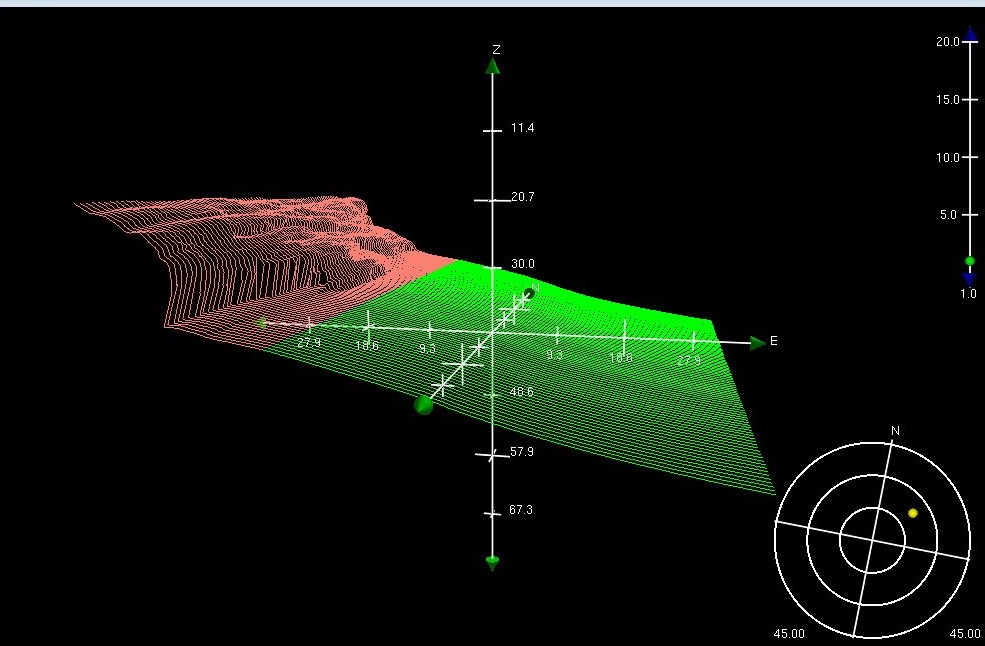Click the N axis endpoint handle
The image size is (985, 646).
tap(529, 292)
